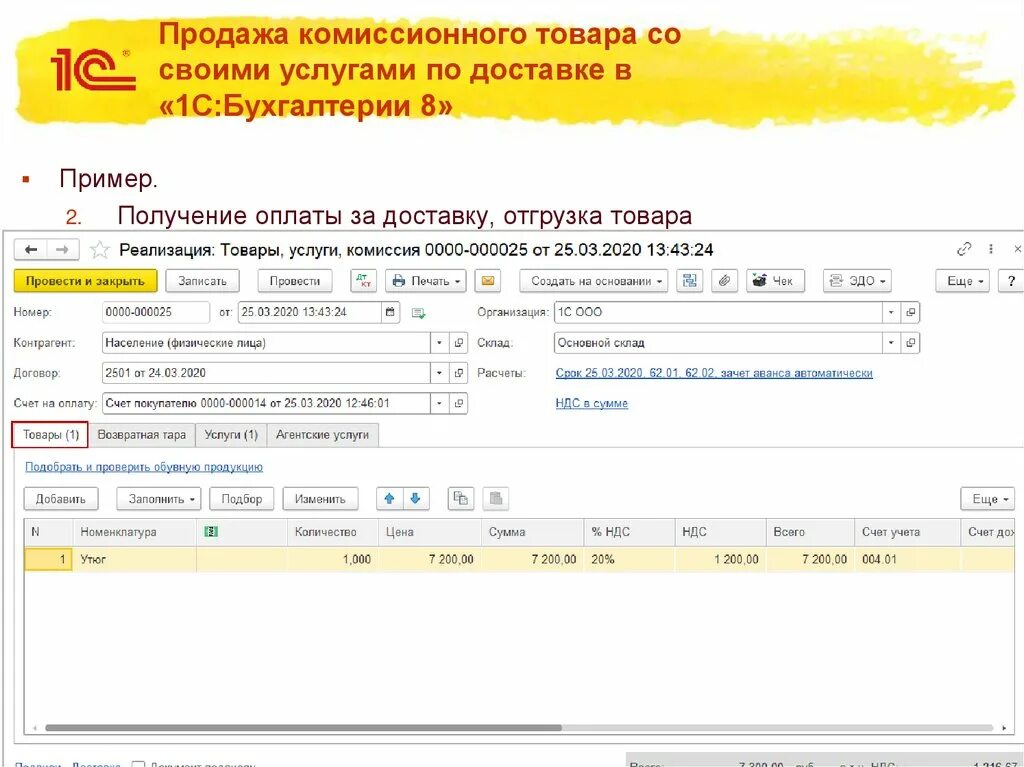Click the paperclip attachments icon
1024x767 pixels.
point(724,281)
